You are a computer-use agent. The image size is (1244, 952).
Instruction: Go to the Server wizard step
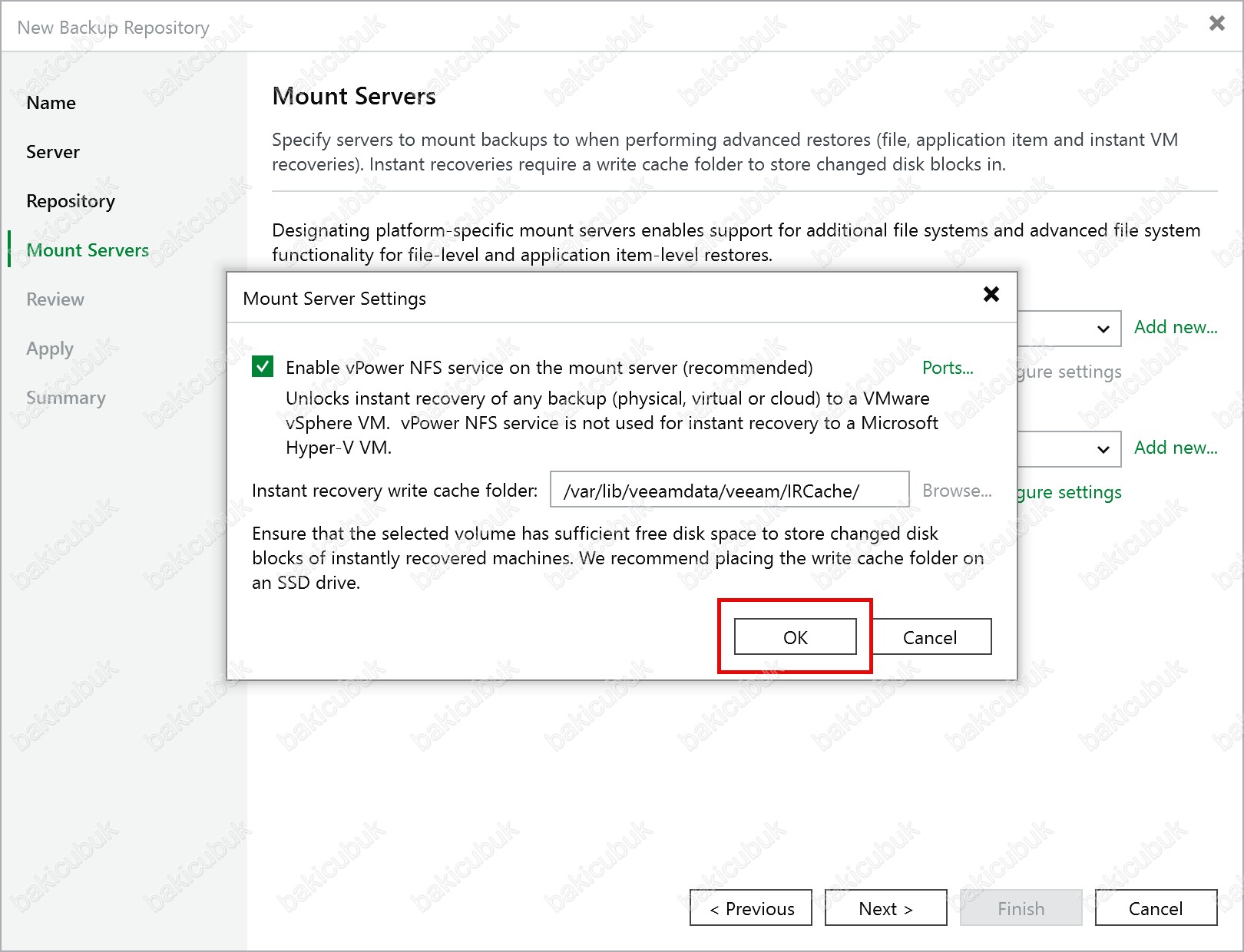click(x=53, y=152)
